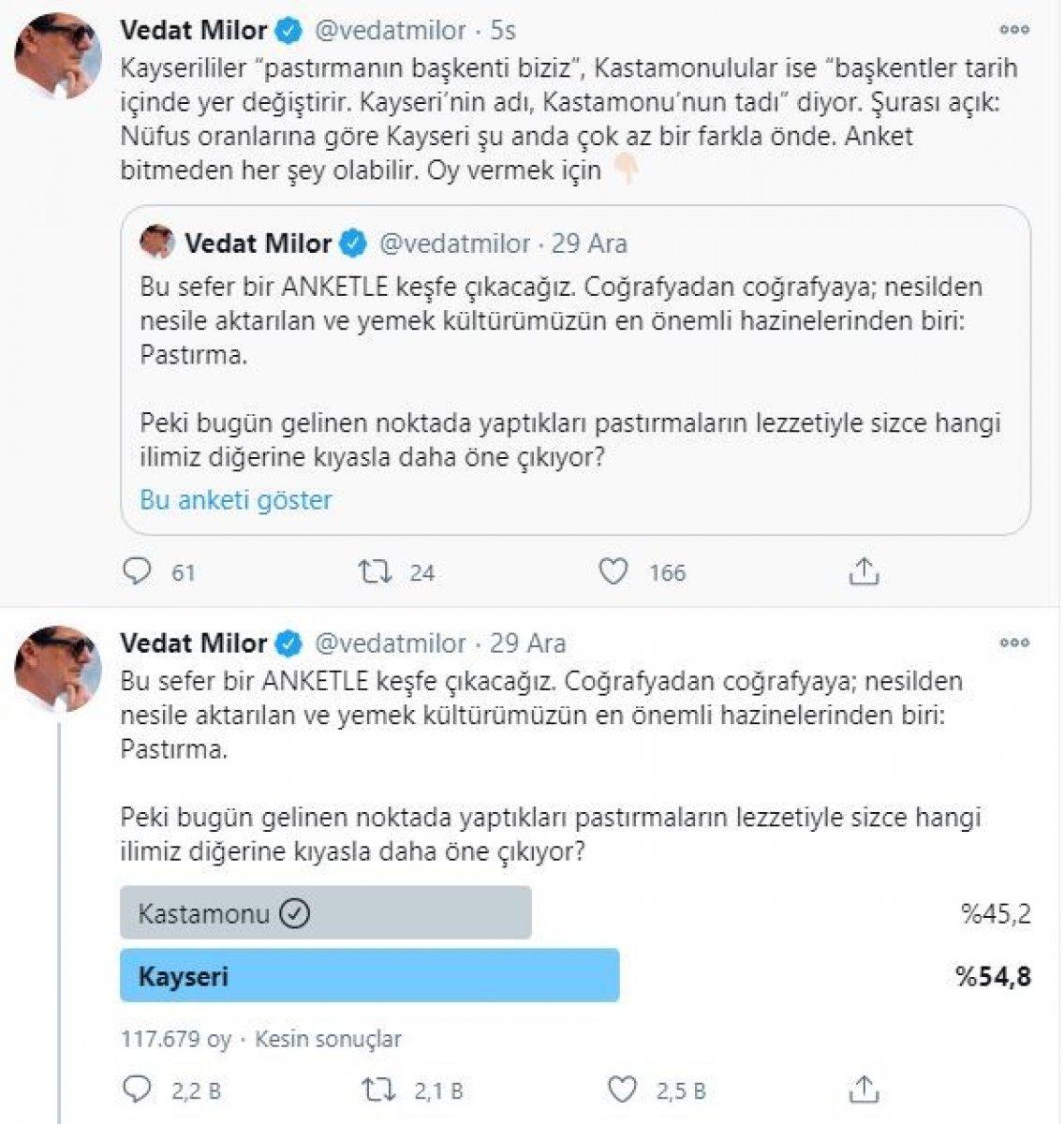Reply to the first Vedat Milor tweet
The image size is (1064, 1124).
point(140,569)
